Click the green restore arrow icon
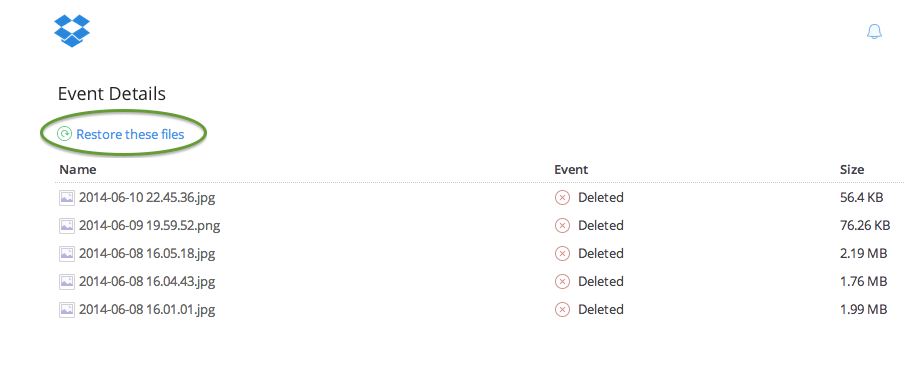Screen dimensions: 904x367 [x=65, y=134]
